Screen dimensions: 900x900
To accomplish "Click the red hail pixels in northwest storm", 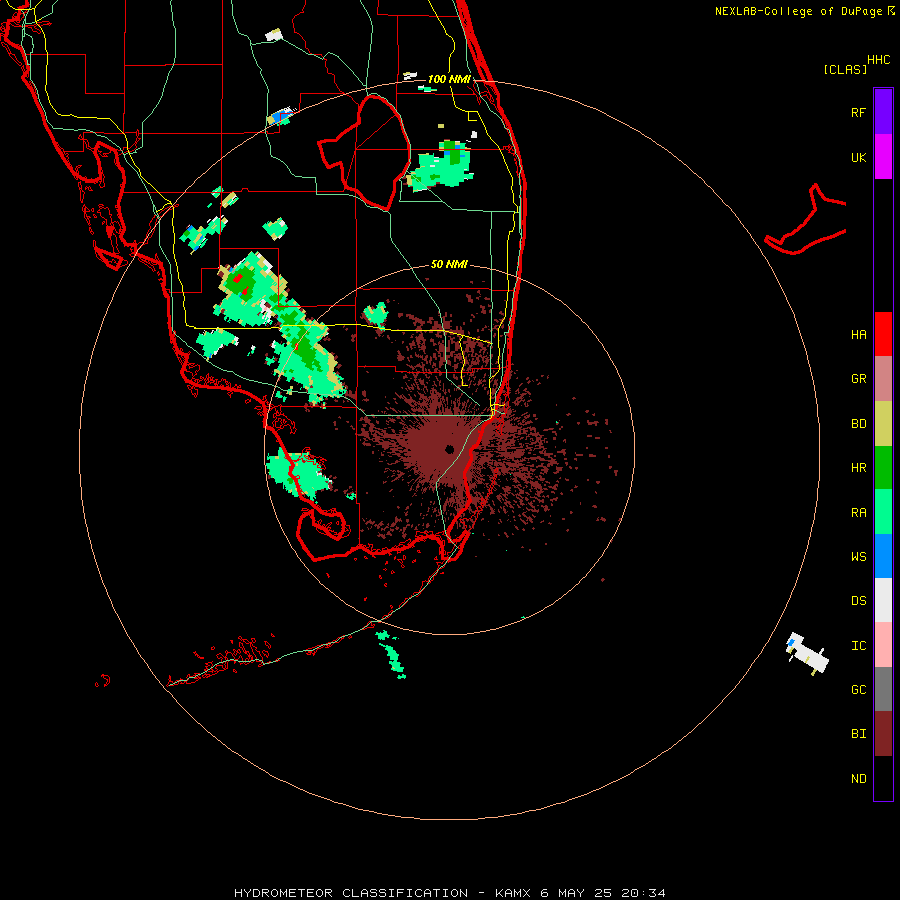I will (238, 279).
